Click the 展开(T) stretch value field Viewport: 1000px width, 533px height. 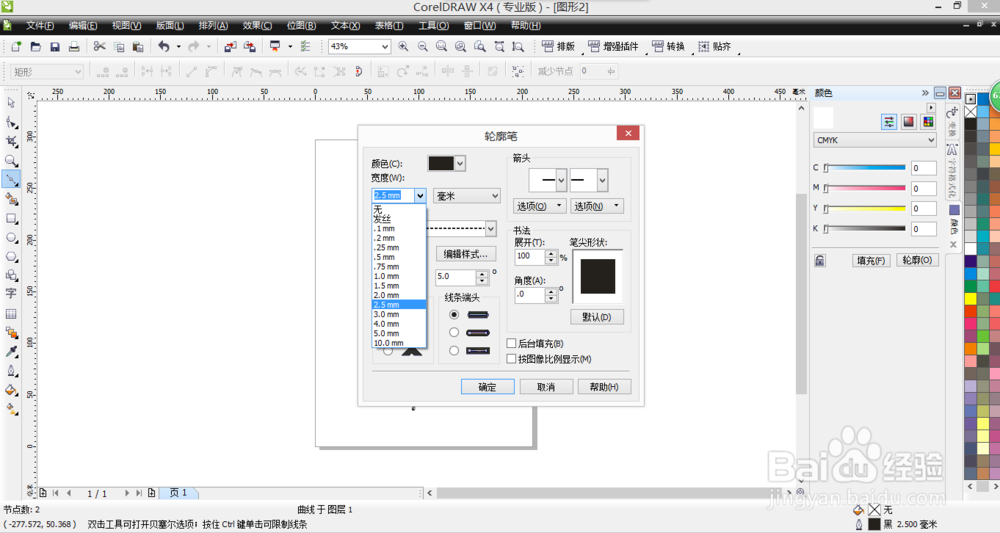(x=530, y=256)
